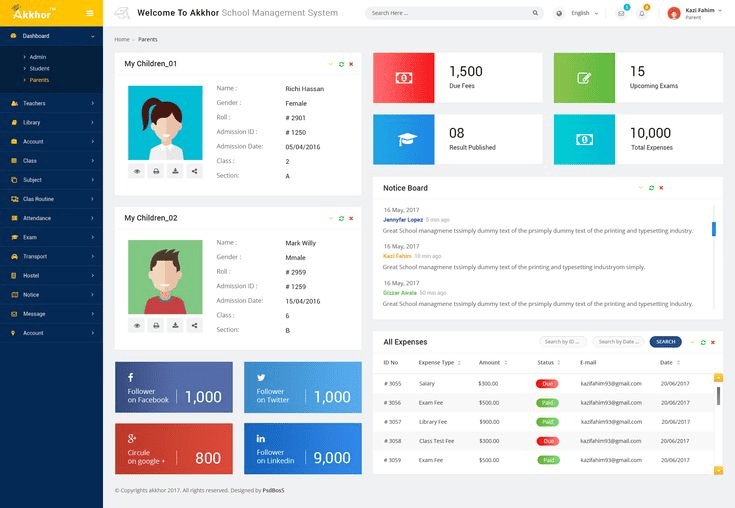Click share icon under Richi Hassan's photo
This screenshot has width=735, height=508.
point(194,171)
